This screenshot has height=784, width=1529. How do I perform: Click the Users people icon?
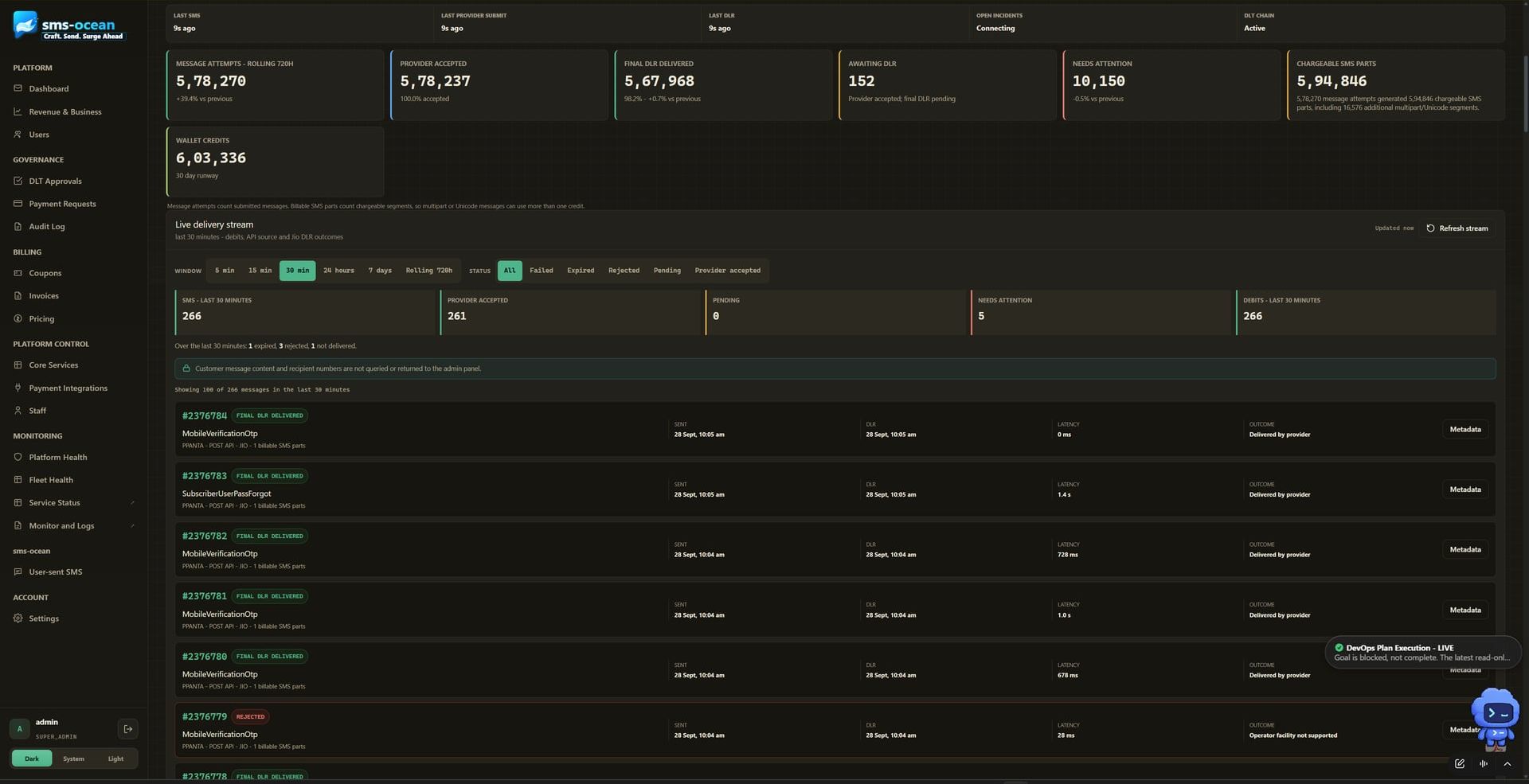pos(18,135)
